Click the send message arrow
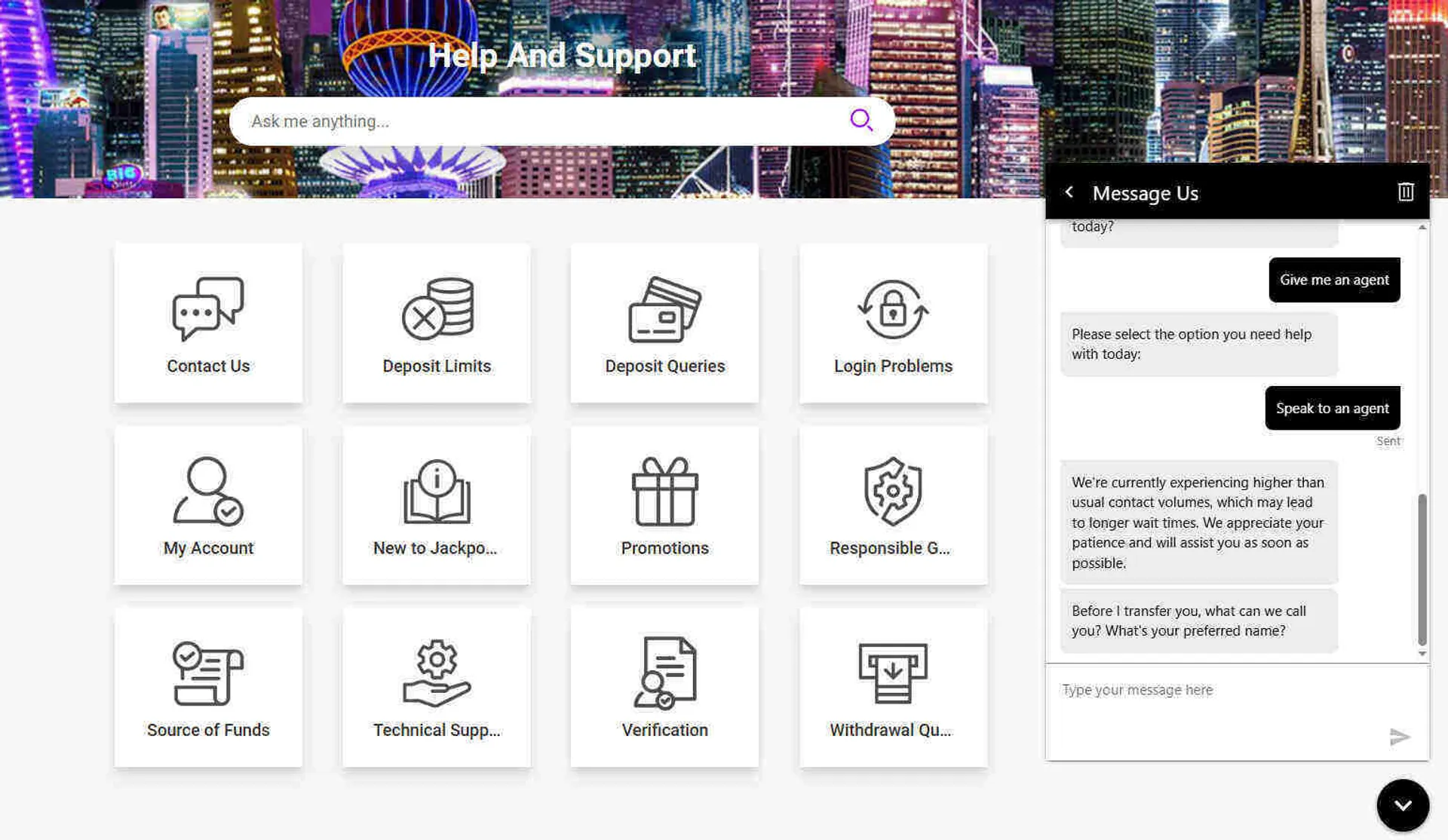 1400,737
